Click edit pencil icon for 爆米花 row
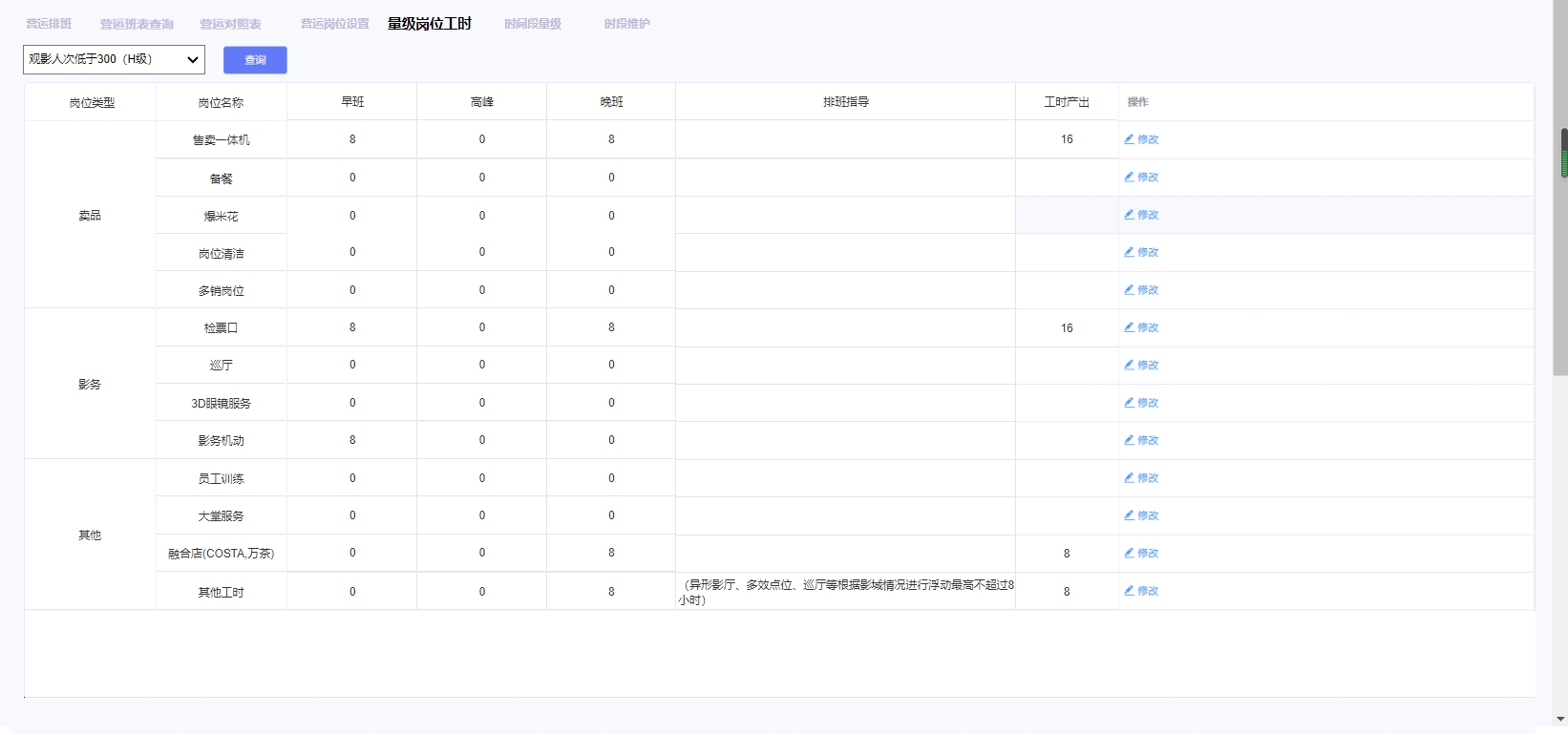This screenshot has width=1568, height=735. [1130, 215]
